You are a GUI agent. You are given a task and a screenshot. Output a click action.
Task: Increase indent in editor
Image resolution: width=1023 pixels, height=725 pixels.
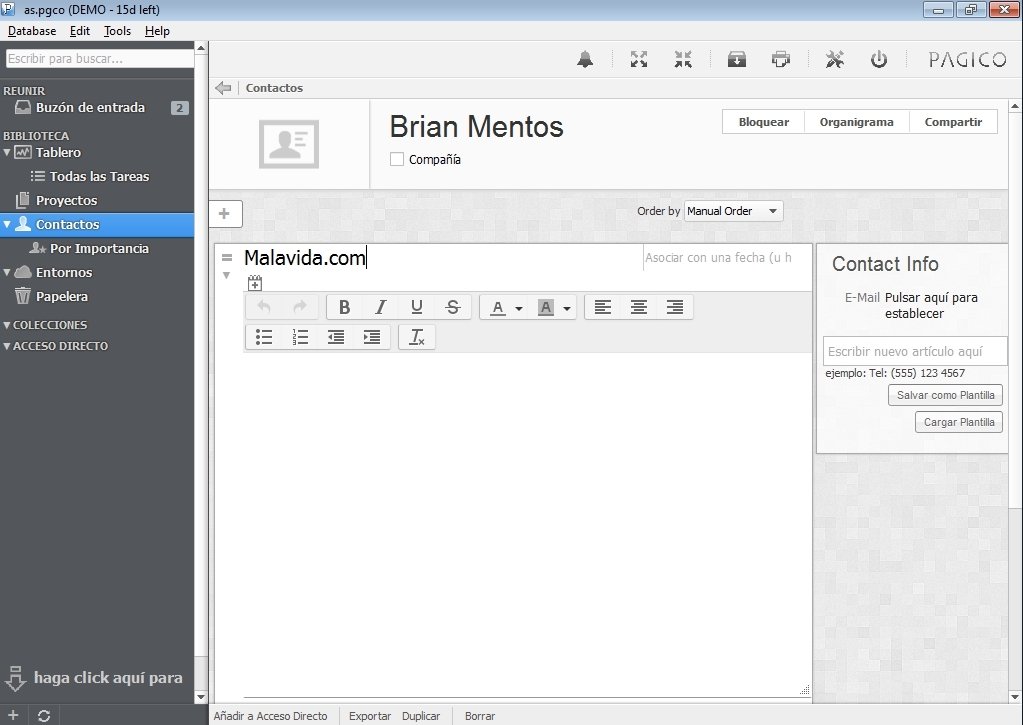[x=372, y=337]
